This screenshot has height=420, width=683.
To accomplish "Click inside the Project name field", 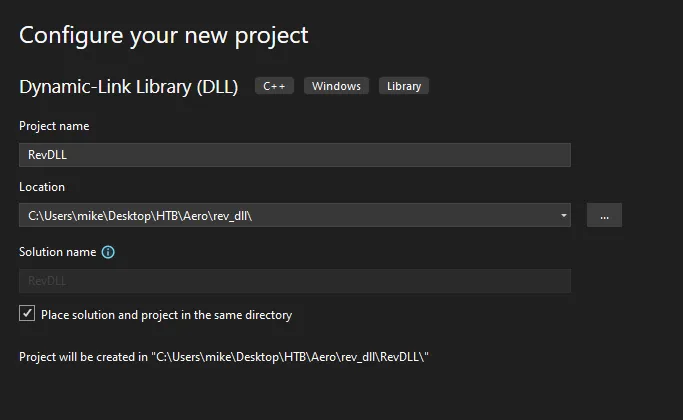I will pos(295,155).
